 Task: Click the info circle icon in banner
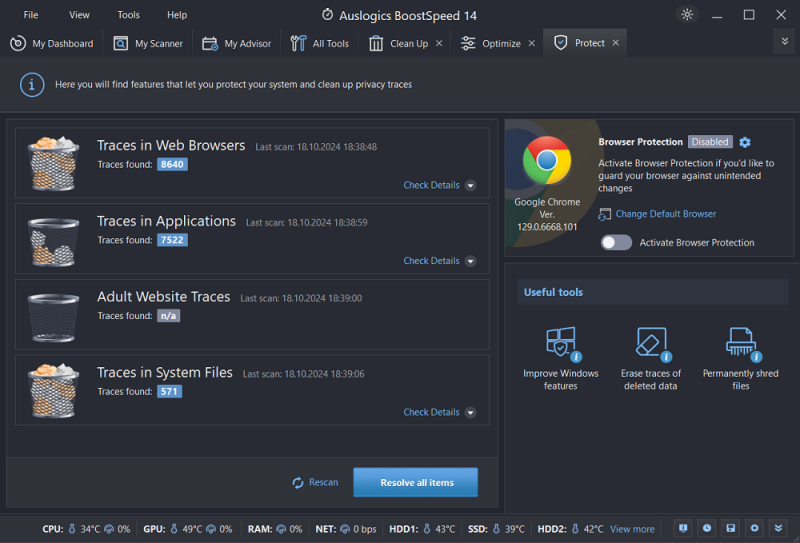click(32, 85)
